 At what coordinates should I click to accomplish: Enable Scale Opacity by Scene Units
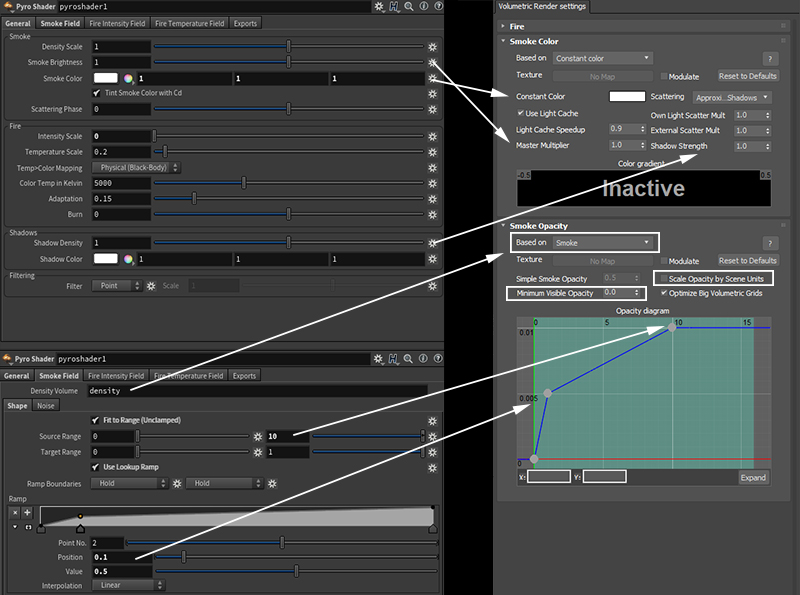pos(661,278)
